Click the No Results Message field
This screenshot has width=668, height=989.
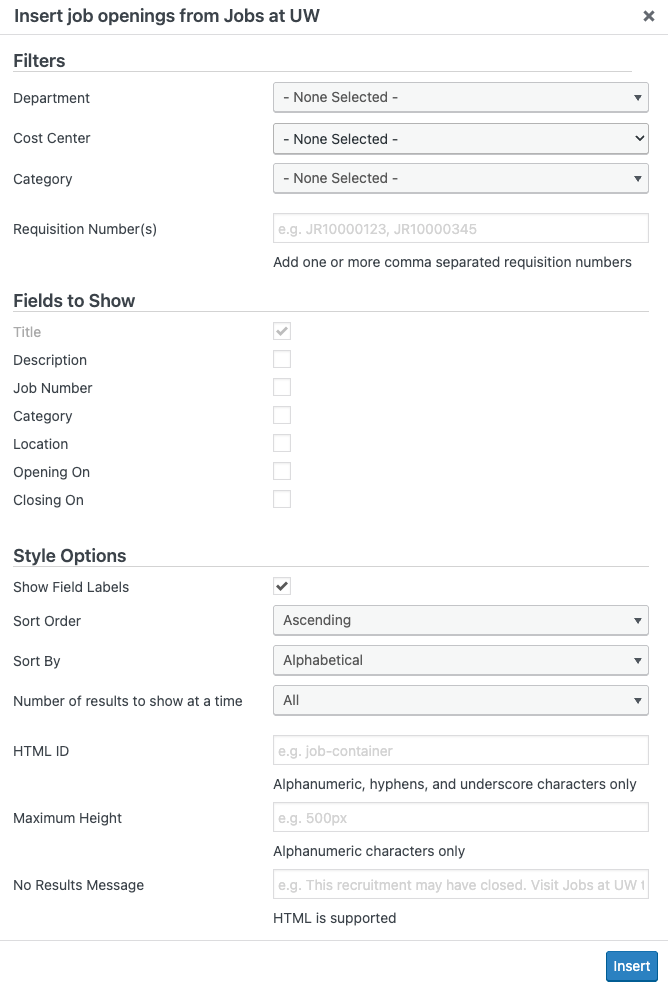point(460,885)
